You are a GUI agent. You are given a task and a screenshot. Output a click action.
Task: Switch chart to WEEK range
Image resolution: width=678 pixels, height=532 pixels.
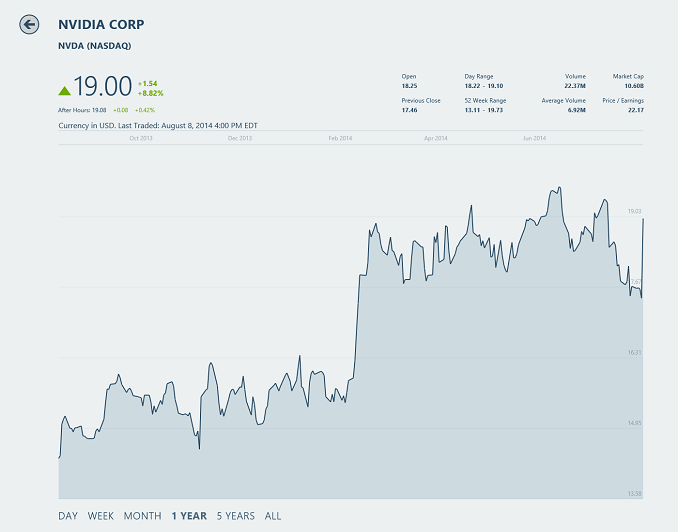coord(101,516)
